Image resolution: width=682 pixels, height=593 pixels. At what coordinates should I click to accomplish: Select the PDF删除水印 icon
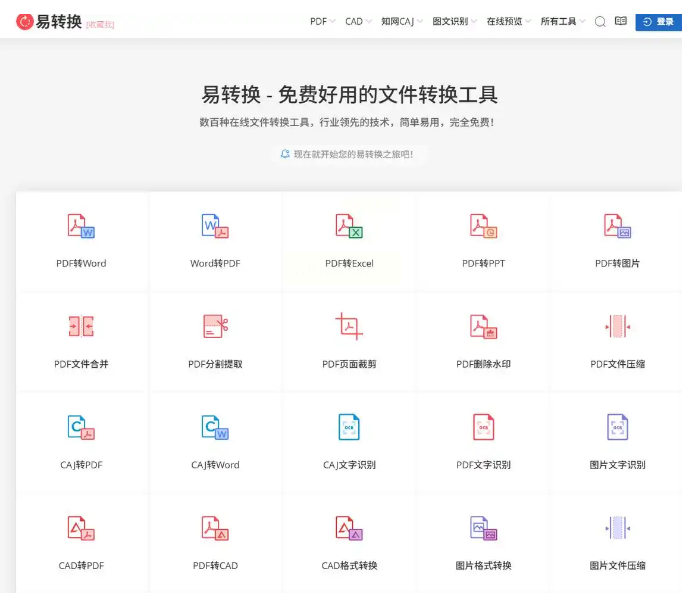pyautogui.click(x=483, y=326)
